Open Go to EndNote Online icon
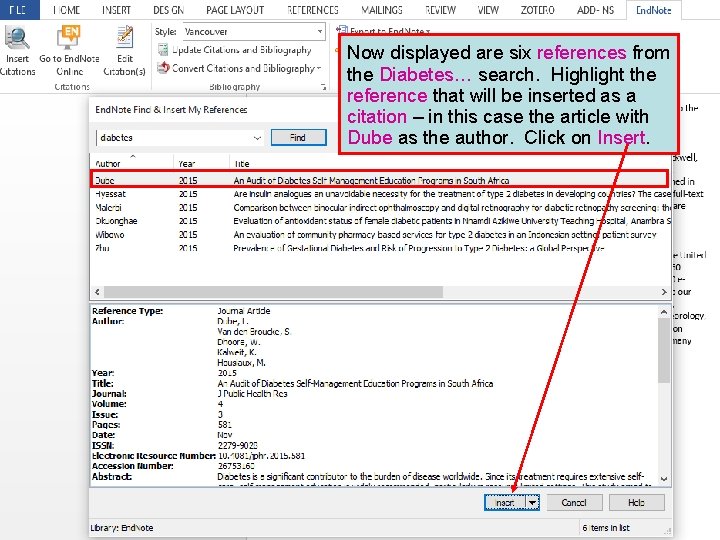 (69, 38)
